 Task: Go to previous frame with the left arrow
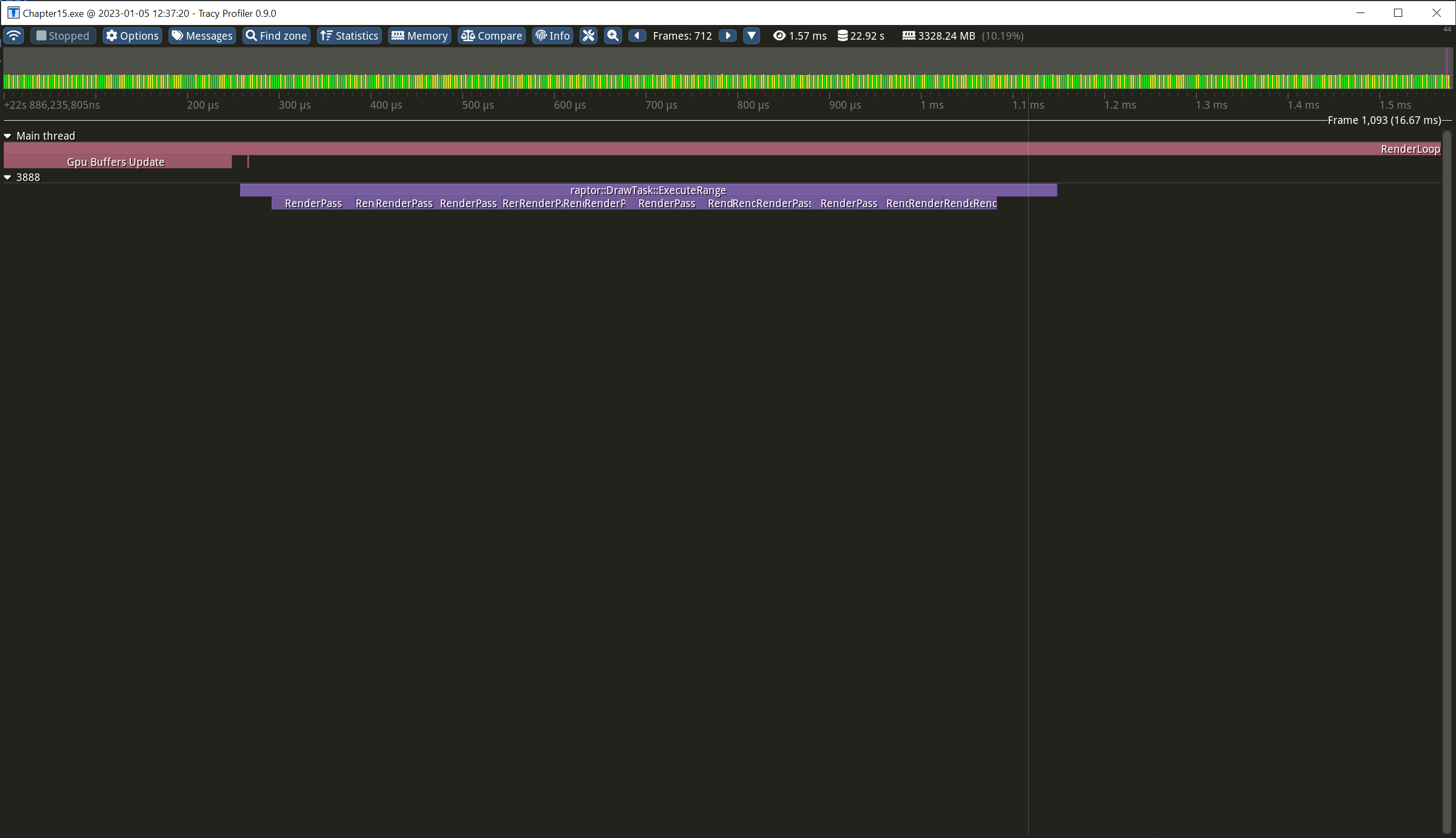(x=637, y=36)
